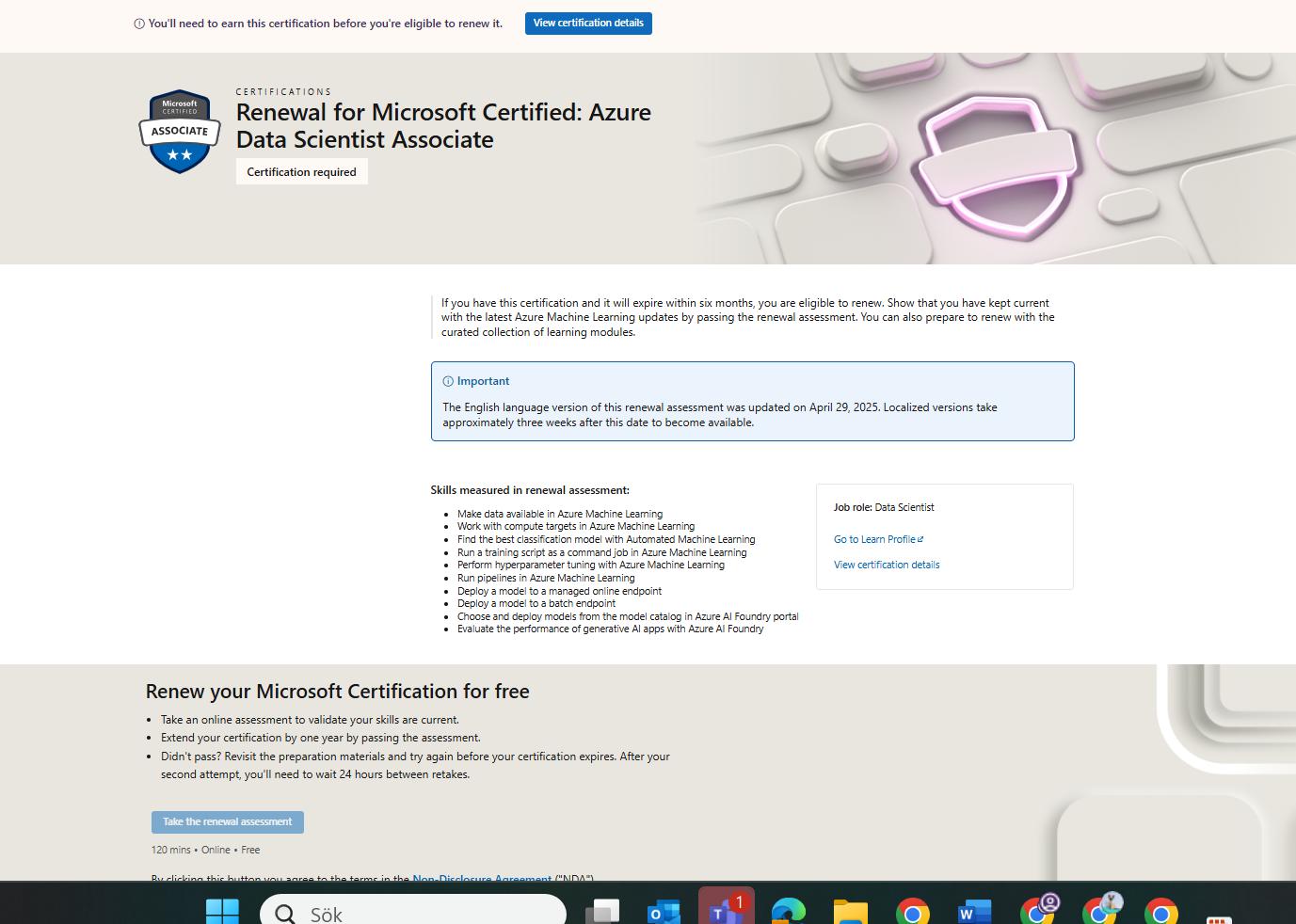Click Evaluate the performance of generative AI apps
The image size is (1296, 924).
tap(611, 629)
